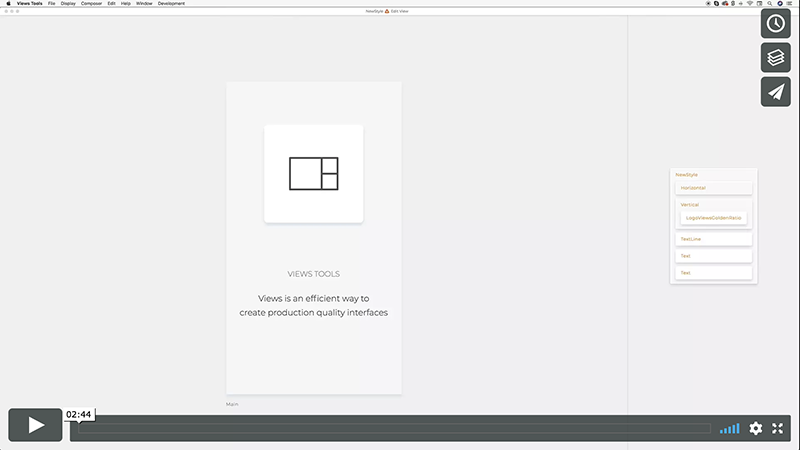The height and width of the screenshot is (450, 800).
Task: Click the 'VIEWS TOOLS' heading text
Action: pos(313,274)
